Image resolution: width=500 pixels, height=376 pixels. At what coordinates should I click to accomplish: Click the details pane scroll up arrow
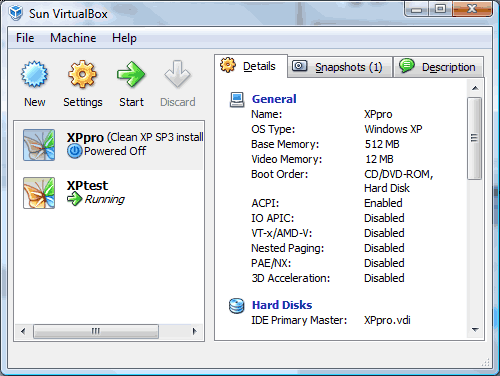tap(475, 88)
